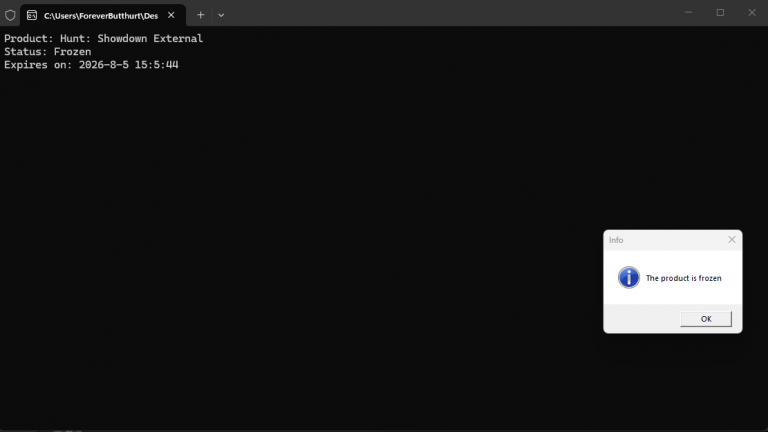Click the Info dialog title text
The width and height of the screenshot is (768, 432).
[616, 240]
